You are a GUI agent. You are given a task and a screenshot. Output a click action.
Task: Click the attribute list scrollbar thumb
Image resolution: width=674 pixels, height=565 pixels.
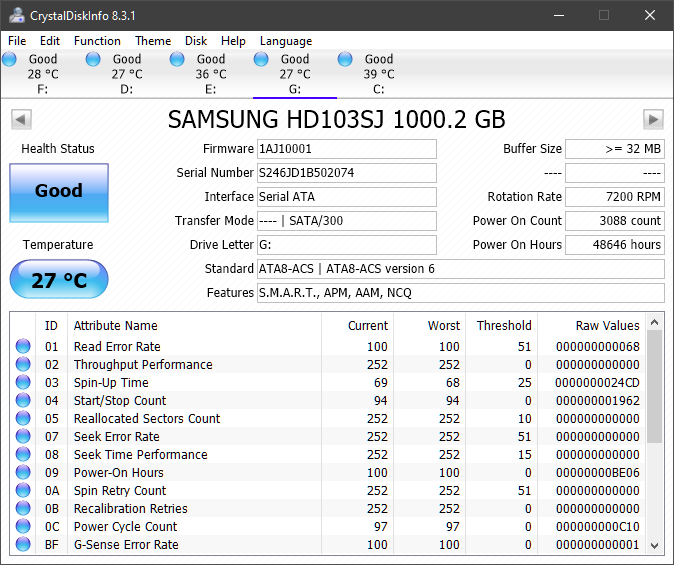pos(655,387)
